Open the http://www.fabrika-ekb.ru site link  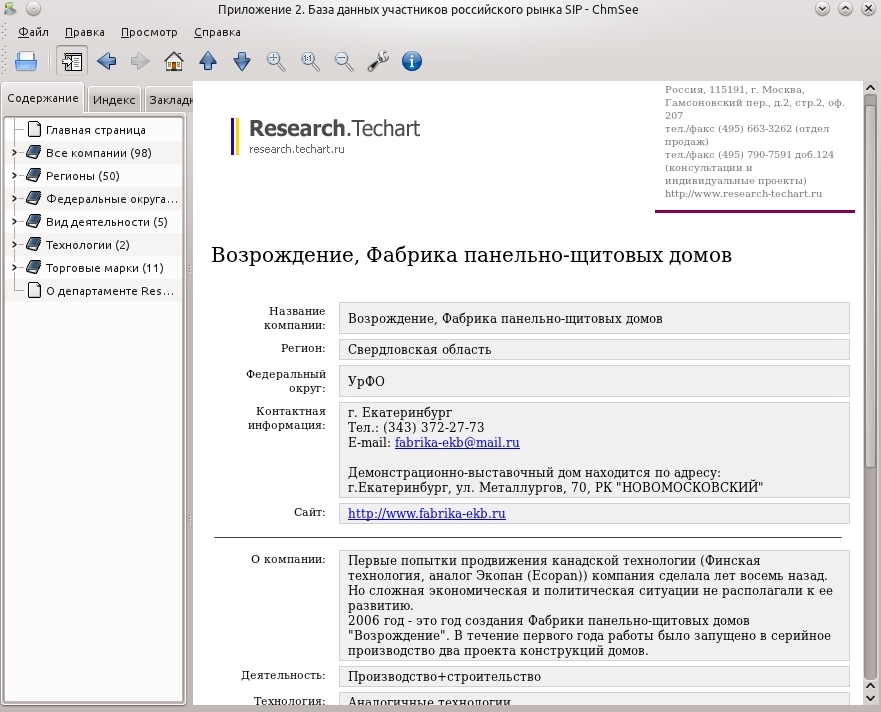pyautogui.click(x=426, y=514)
